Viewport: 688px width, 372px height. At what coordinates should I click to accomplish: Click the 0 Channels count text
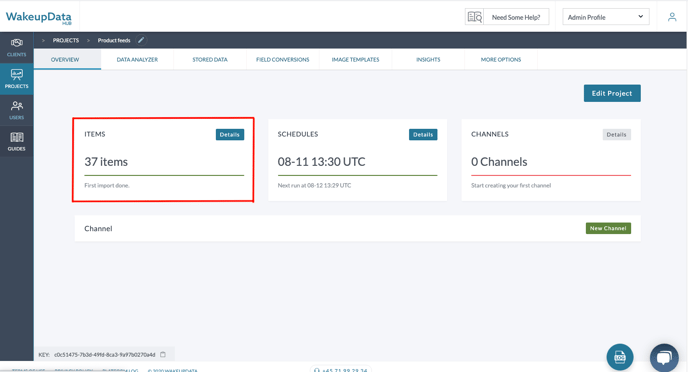click(499, 162)
